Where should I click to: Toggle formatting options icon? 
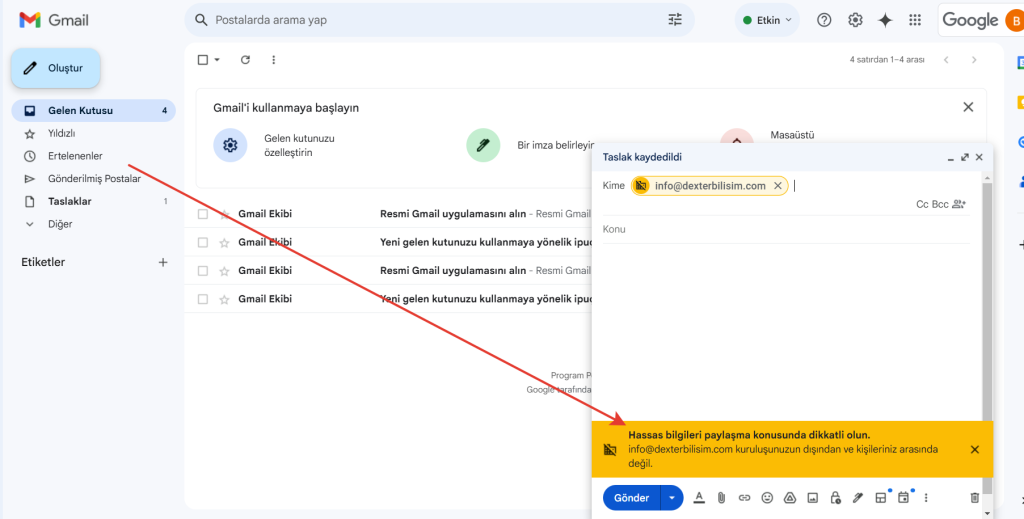699,498
